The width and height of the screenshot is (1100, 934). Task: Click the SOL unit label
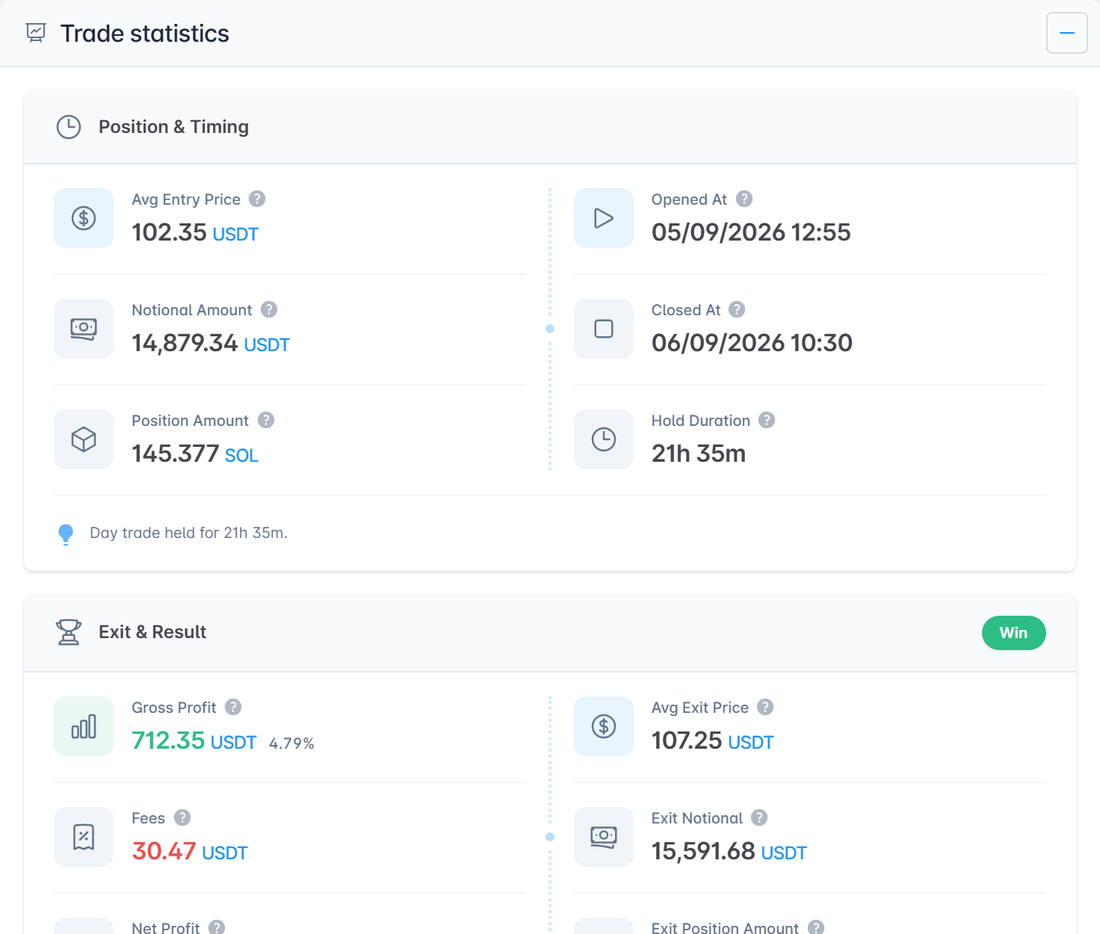click(241, 455)
